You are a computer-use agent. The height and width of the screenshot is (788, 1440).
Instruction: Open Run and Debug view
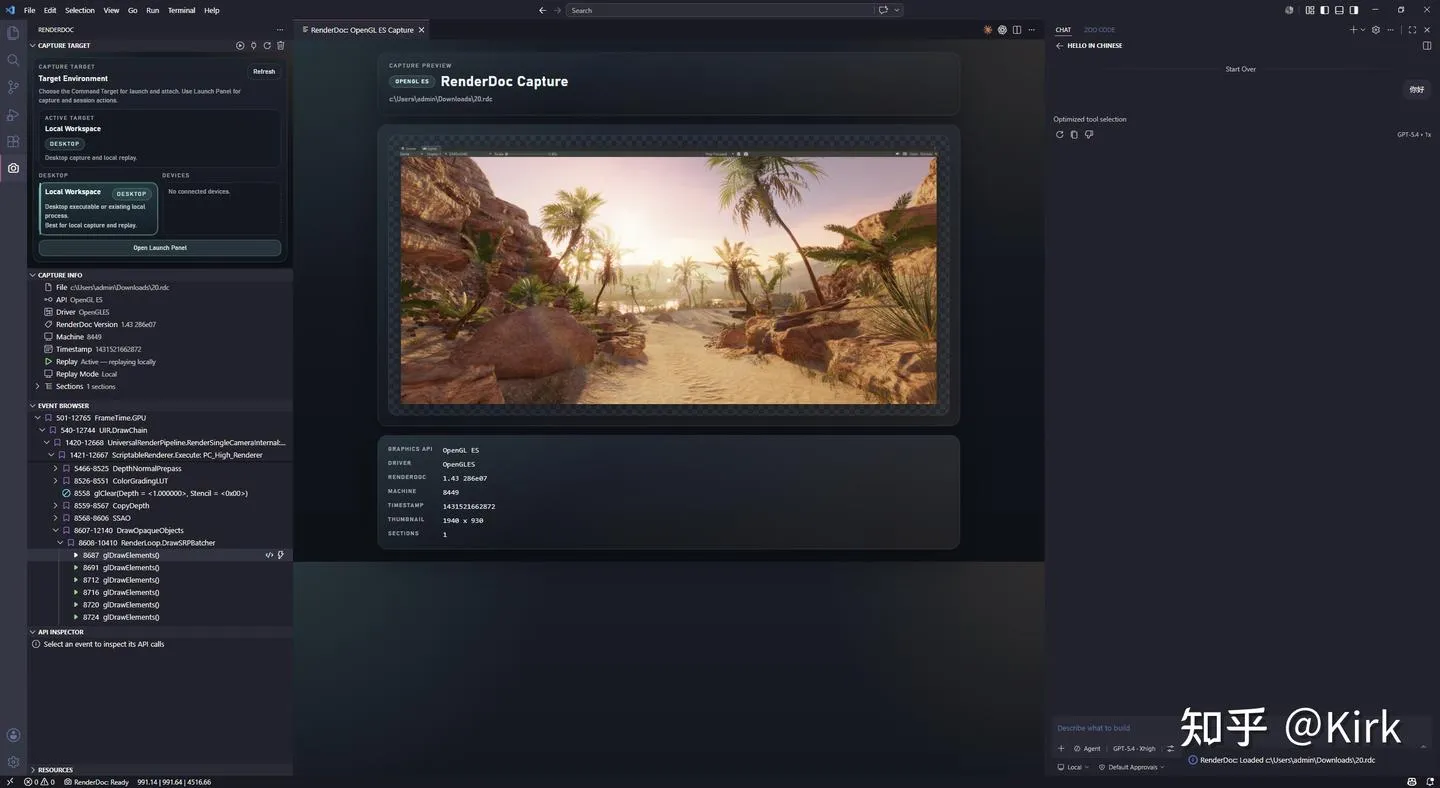(13, 115)
